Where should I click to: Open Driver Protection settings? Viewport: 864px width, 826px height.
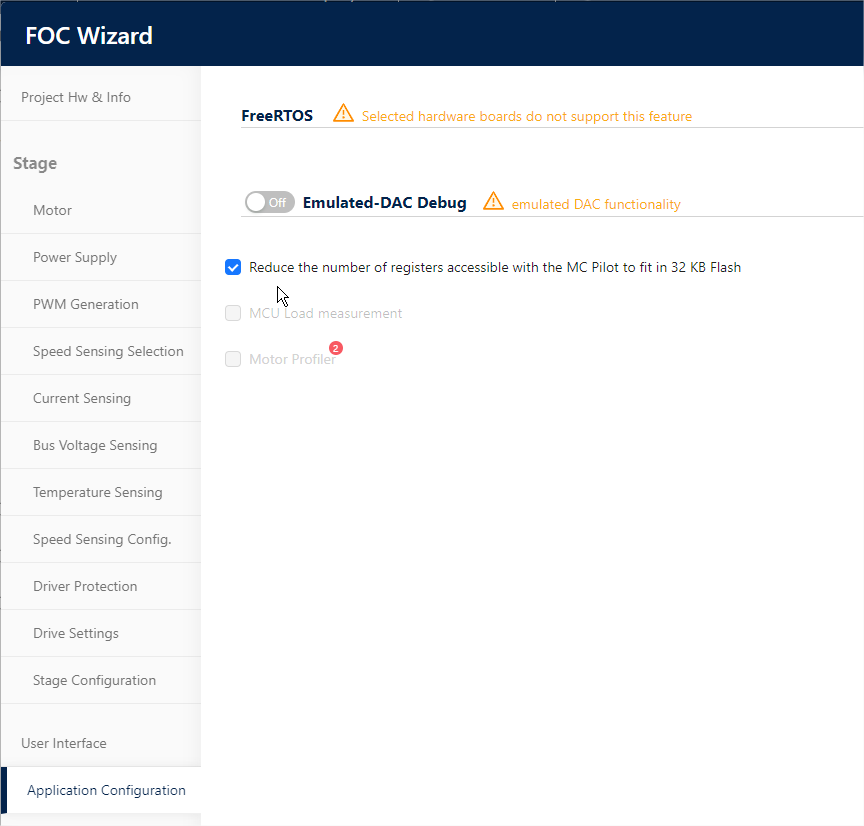(x=85, y=586)
